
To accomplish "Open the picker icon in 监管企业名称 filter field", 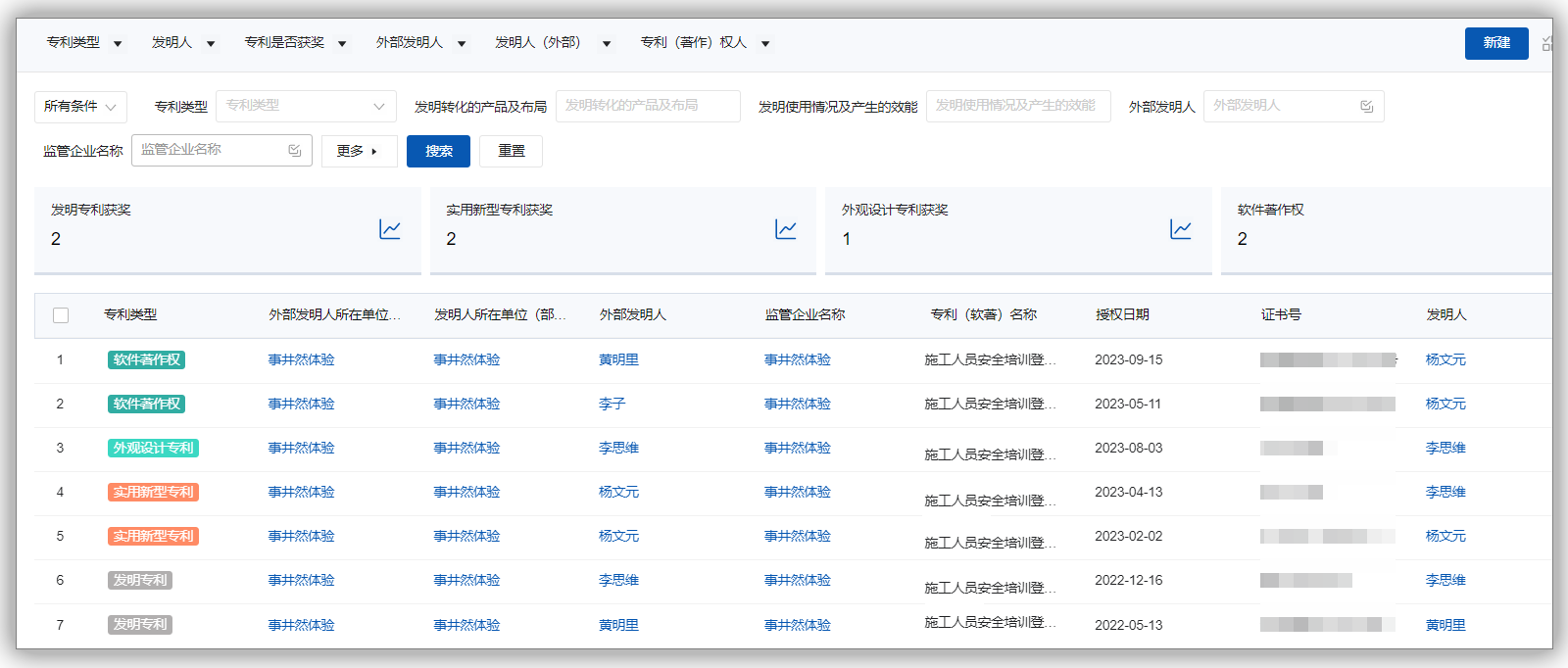I will coord(295,150).
